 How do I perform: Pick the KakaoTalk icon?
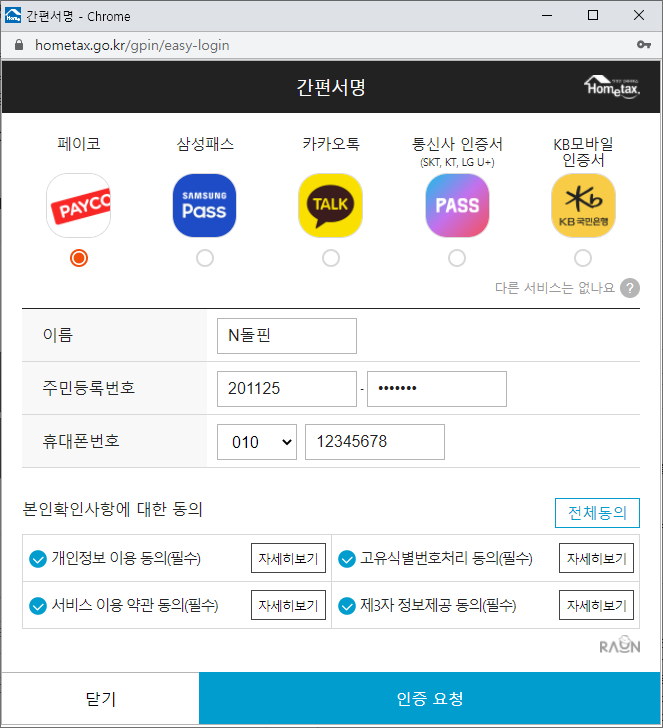331,206
